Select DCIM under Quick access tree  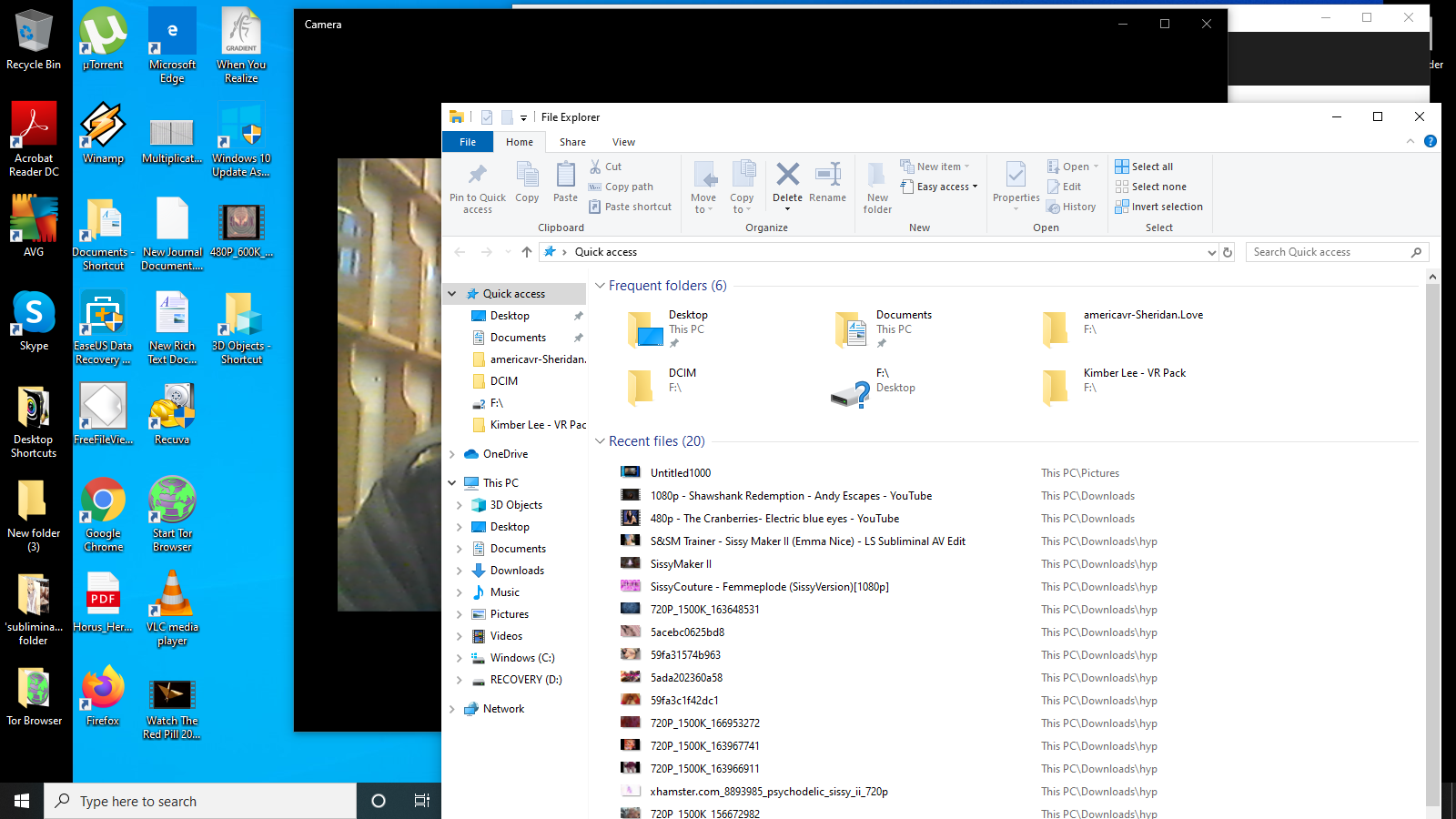(x=504, y=381)
